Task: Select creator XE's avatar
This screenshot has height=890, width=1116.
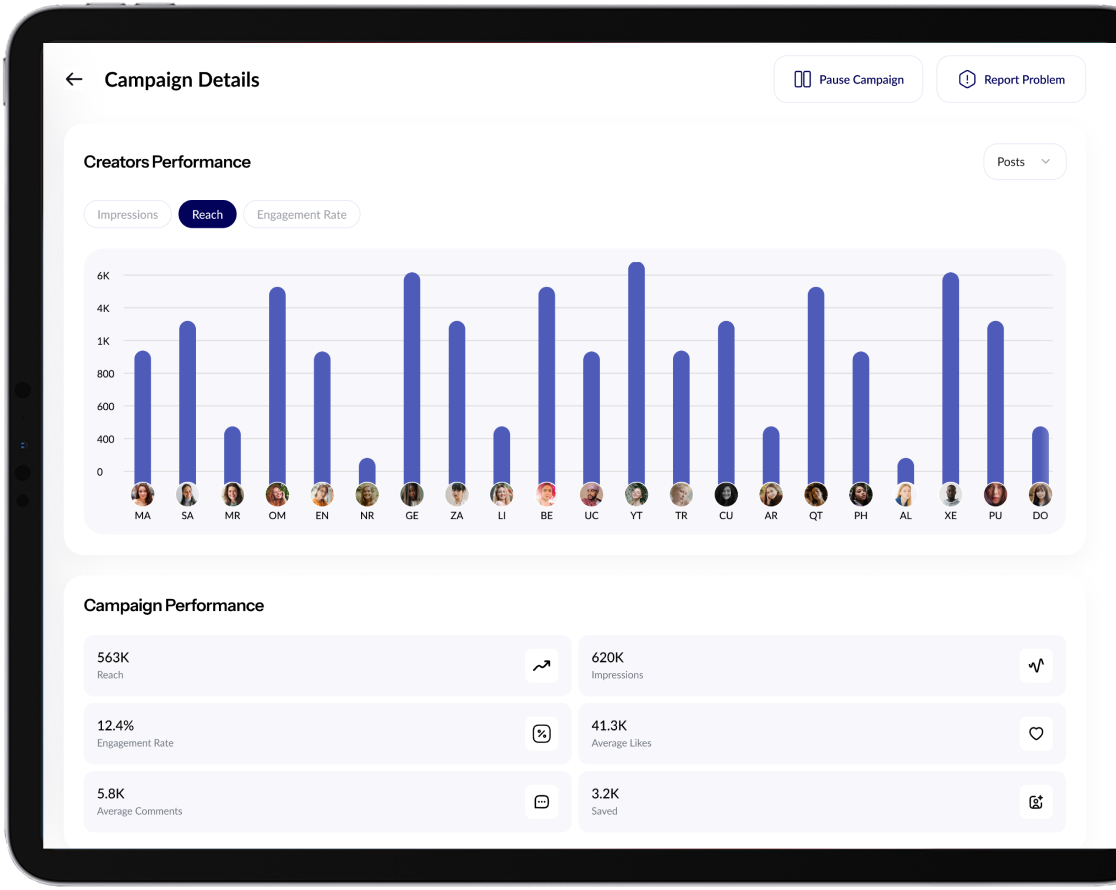Action: click(950, 494)
